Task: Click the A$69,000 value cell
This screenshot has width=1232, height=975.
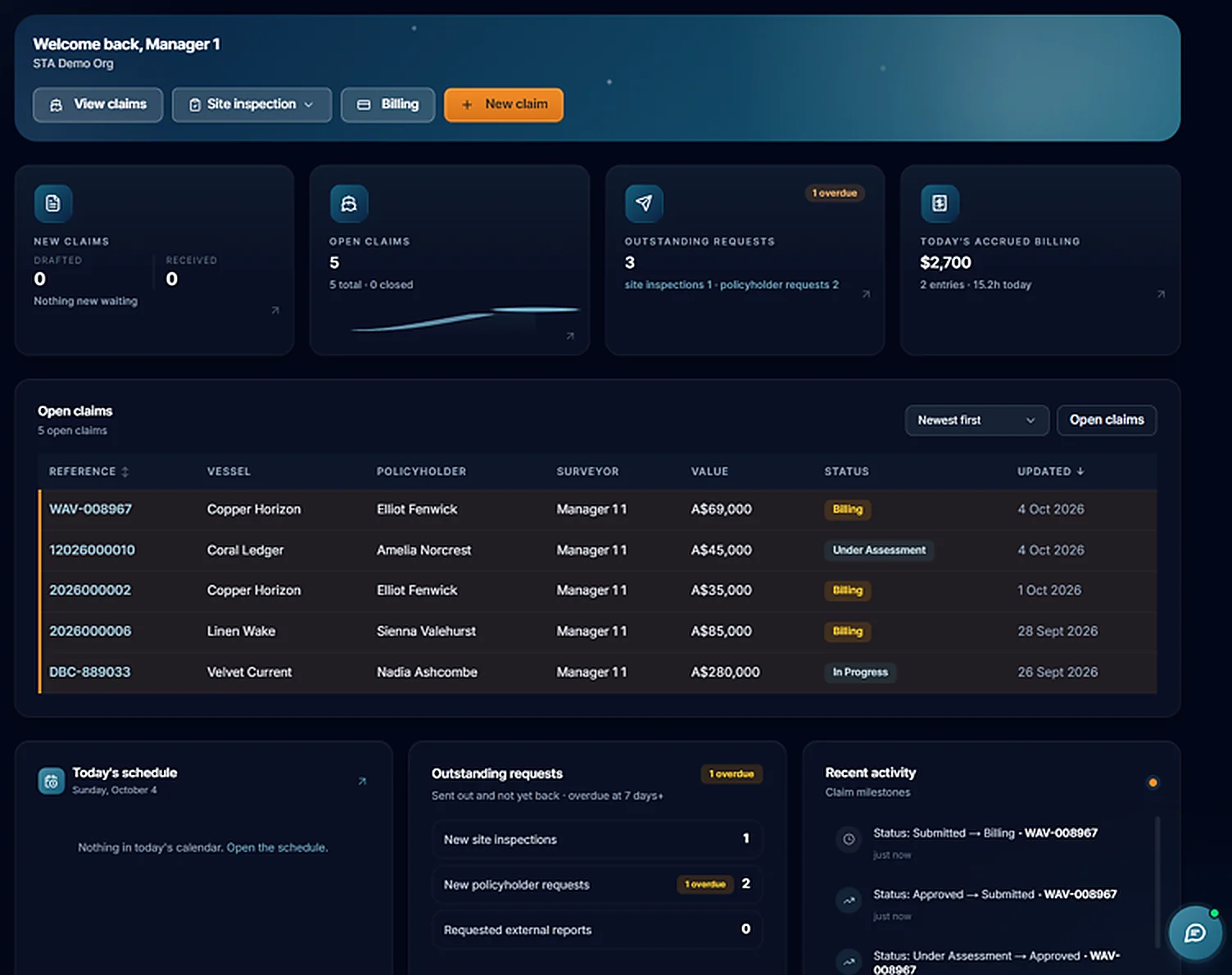Action: [x=721, y=510]
